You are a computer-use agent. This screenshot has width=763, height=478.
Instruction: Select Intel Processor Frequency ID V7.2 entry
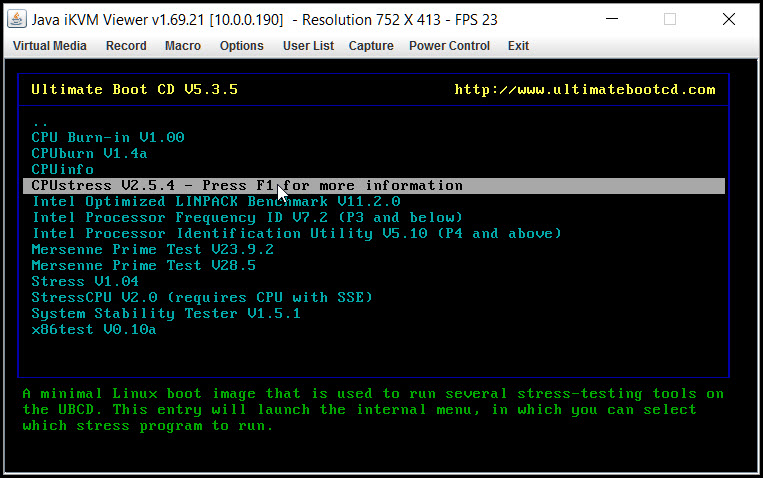(247, 218)
